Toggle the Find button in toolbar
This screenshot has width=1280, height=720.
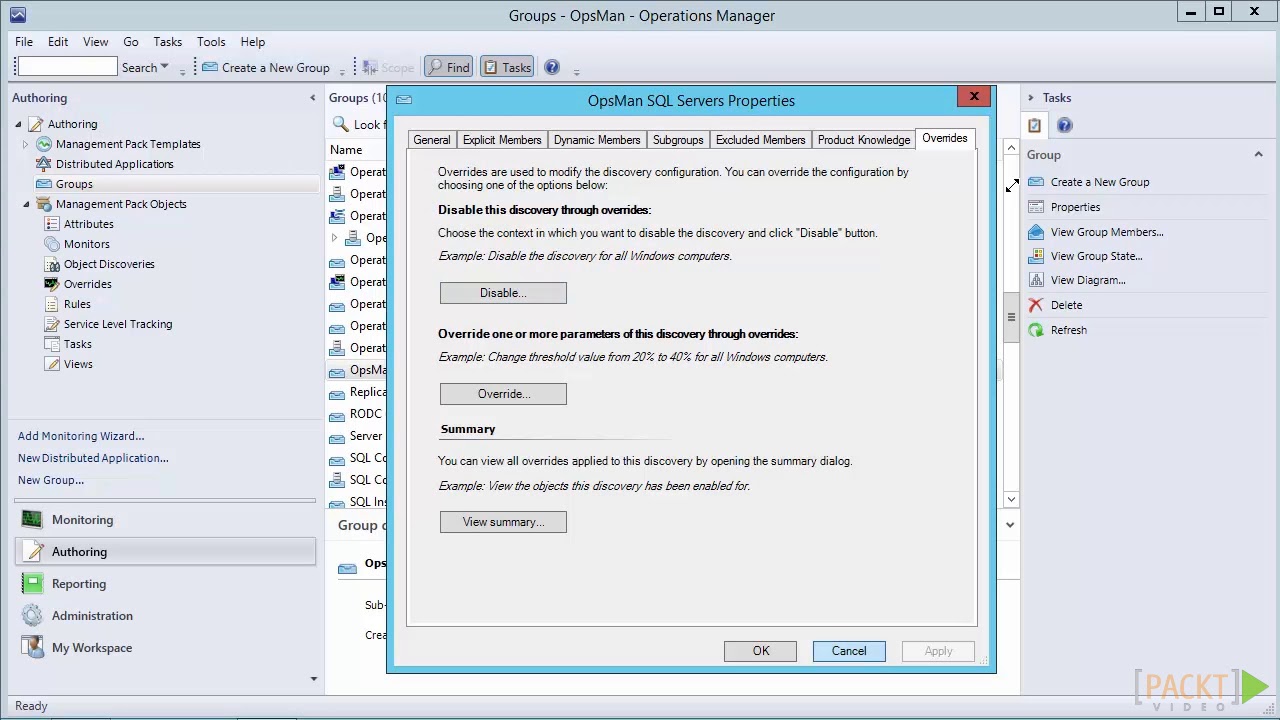coord(448,67)
